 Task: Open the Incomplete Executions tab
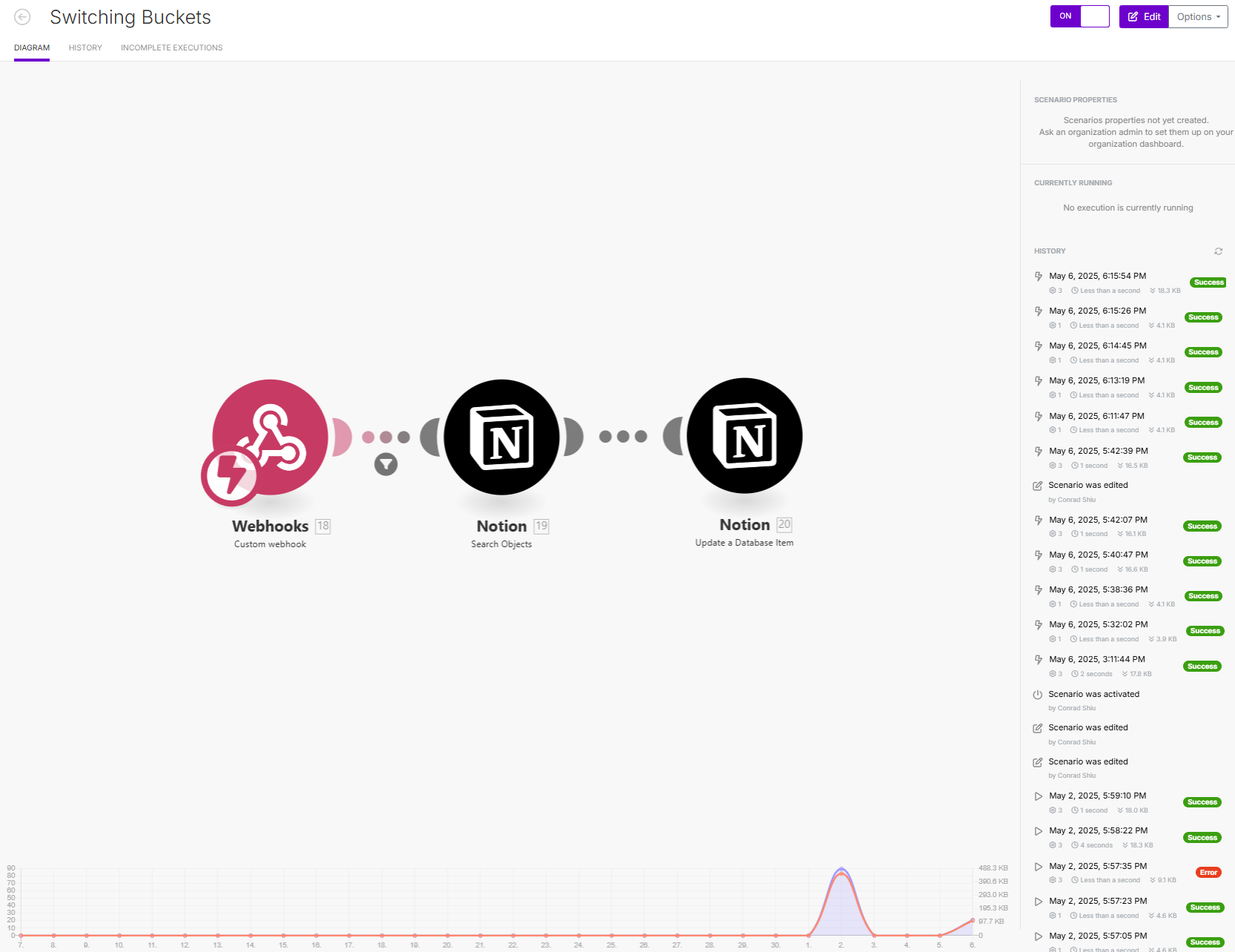click(x=171, y=47)
